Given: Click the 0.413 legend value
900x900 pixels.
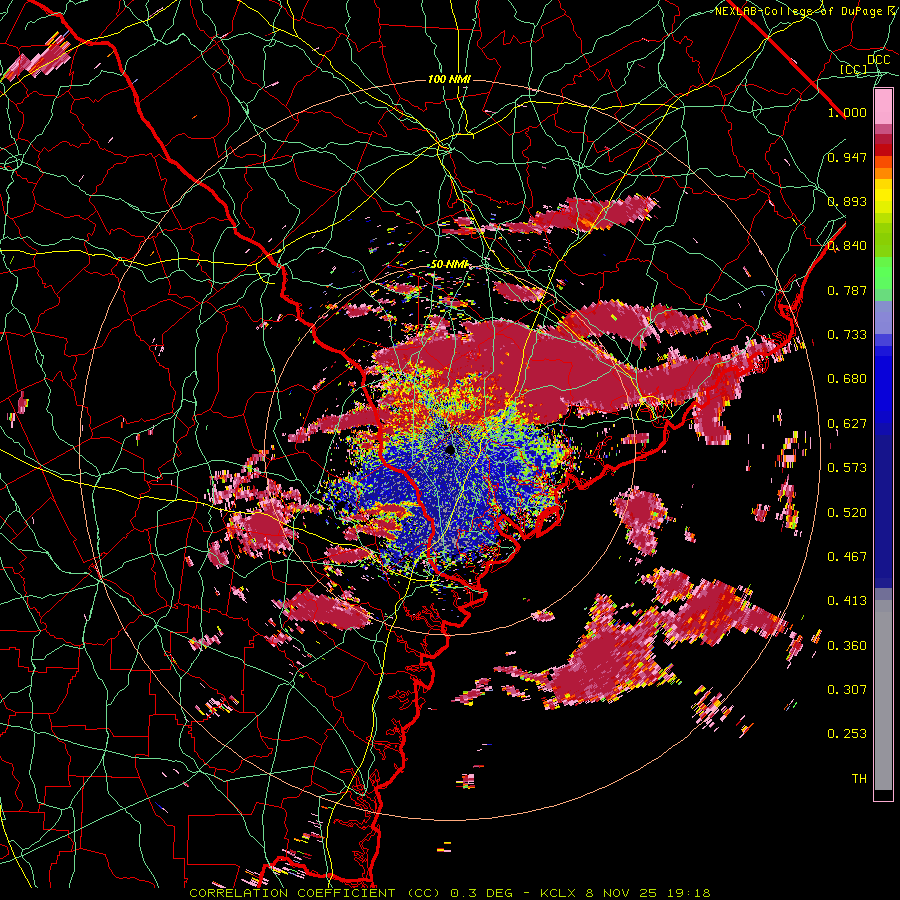Looking at the screenshot, I should 847,601.
